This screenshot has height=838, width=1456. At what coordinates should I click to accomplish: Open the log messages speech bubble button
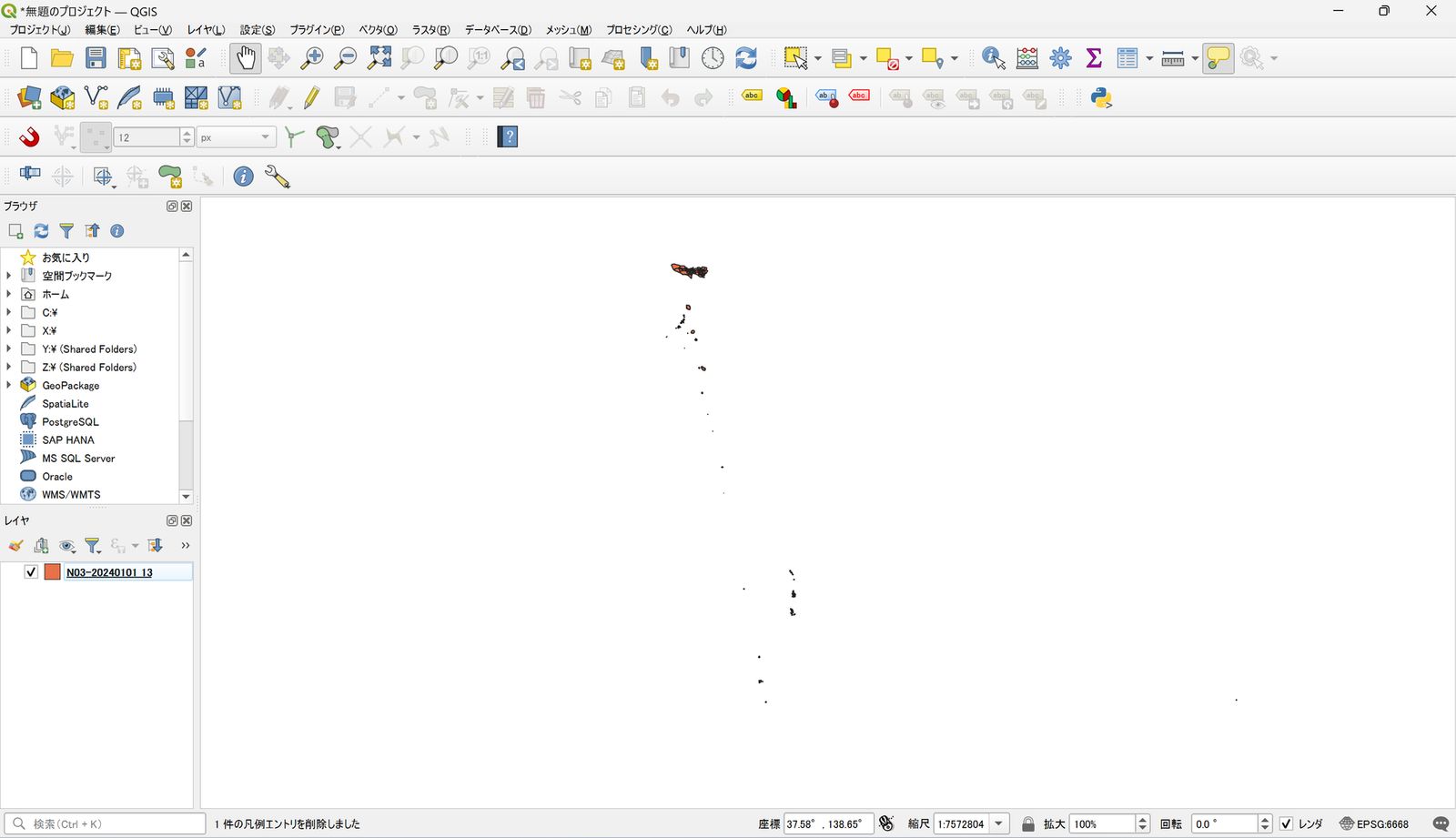[x=1441, y=824]
